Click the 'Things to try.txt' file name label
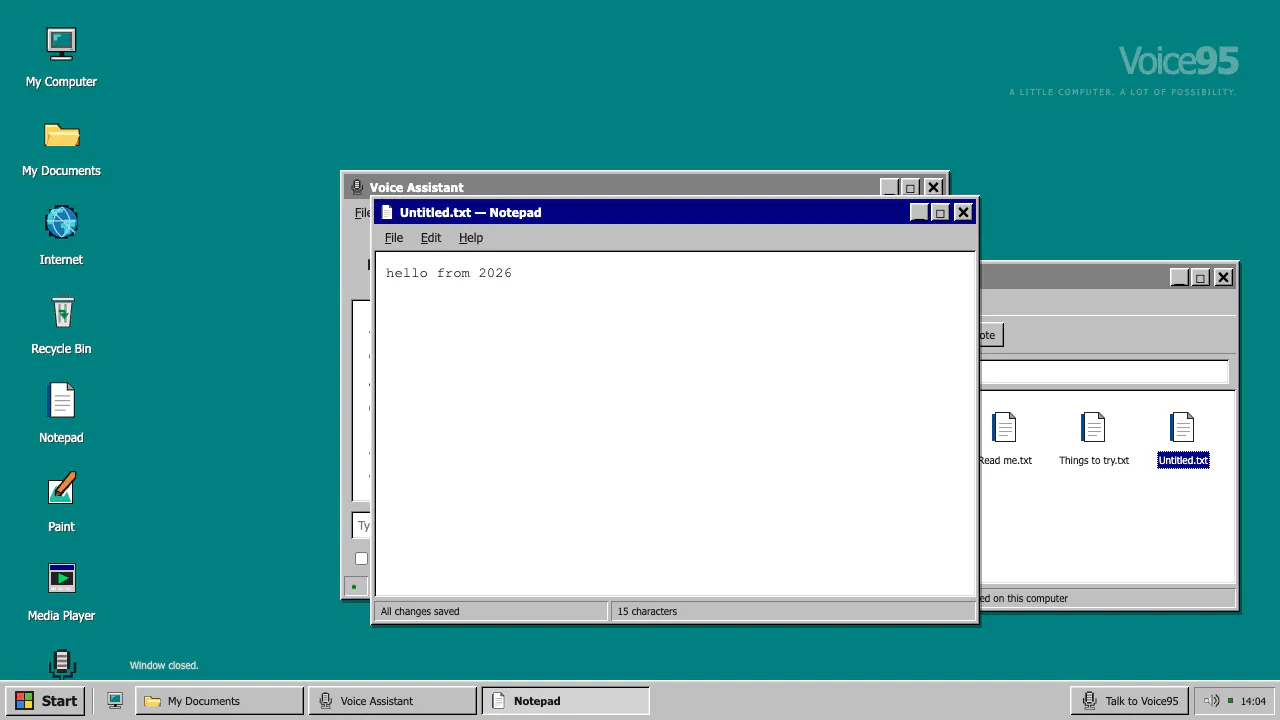 point(1094,460)
